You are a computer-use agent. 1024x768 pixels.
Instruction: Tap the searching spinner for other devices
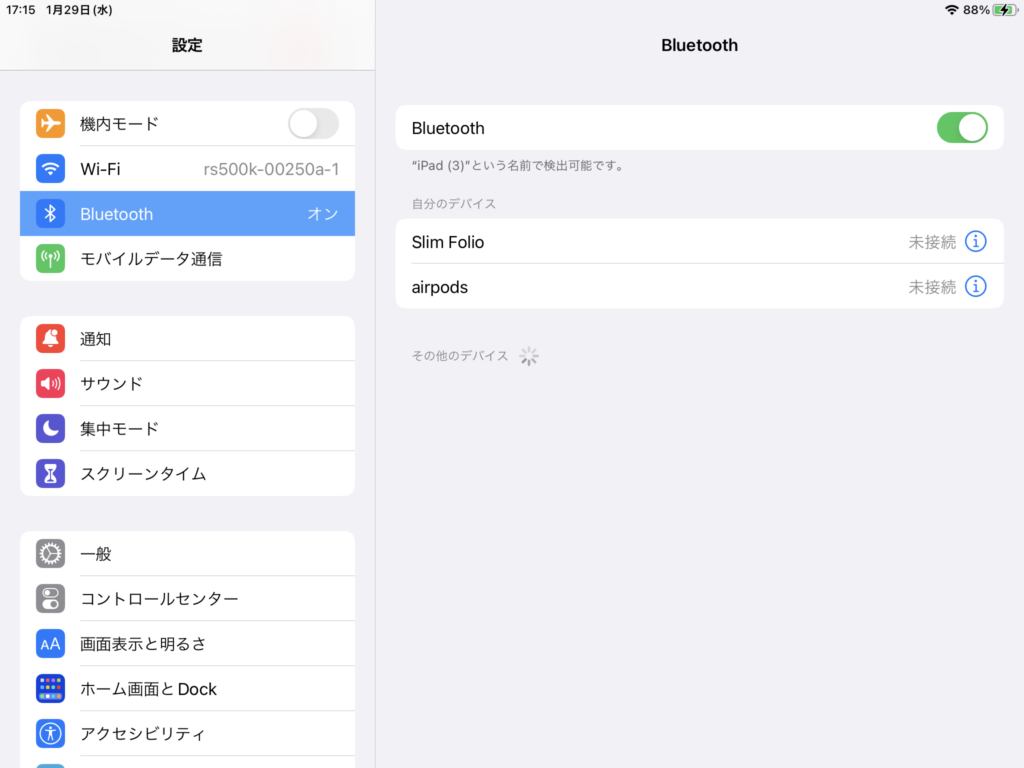pos(529,356)
